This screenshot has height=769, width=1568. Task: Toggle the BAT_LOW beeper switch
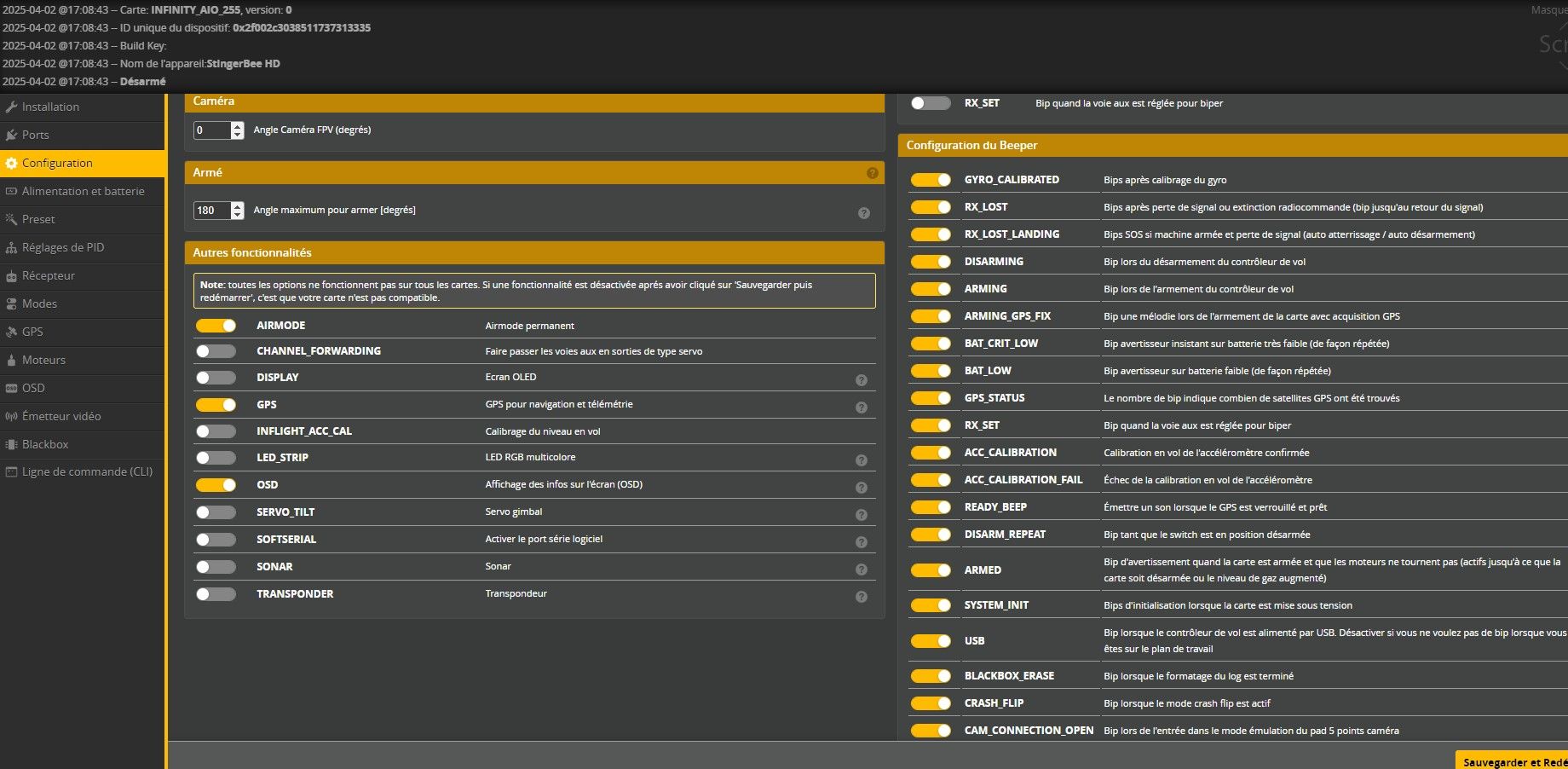click(x=930, y=371)
